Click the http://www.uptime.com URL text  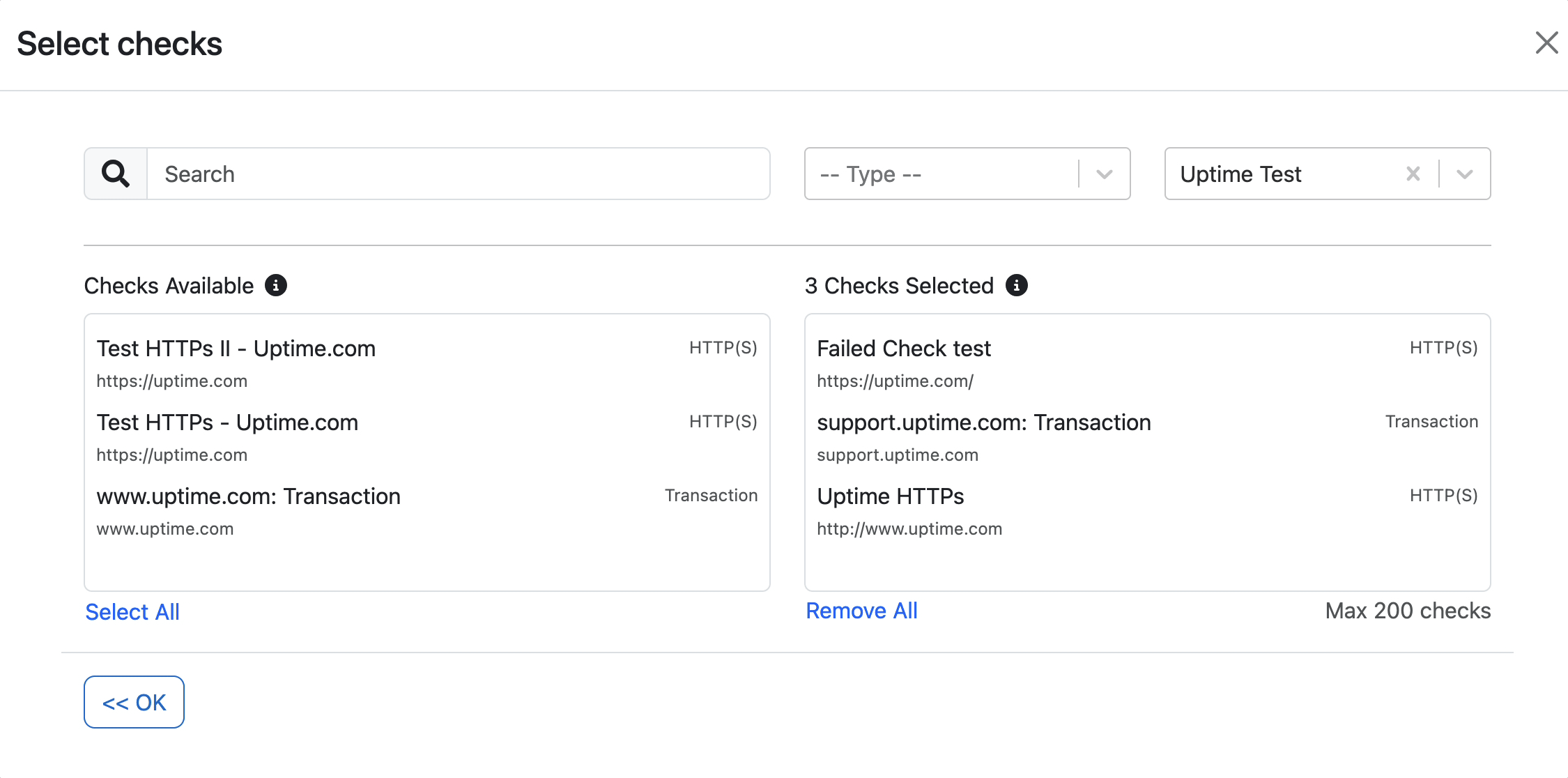click(909, 528)
